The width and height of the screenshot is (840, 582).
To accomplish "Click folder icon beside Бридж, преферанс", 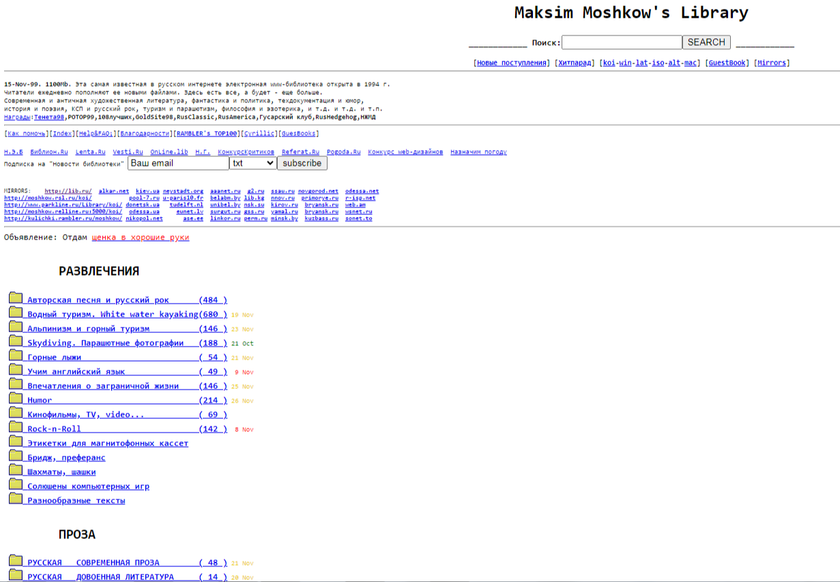I will (x=16, y=456).
